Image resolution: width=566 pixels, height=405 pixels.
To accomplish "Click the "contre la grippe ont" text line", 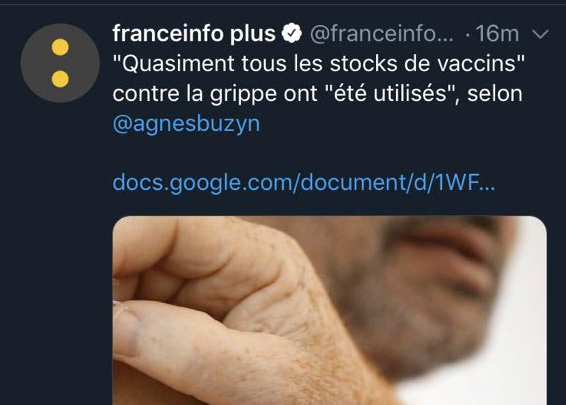I will pyautogui.click(x=317, y=94).
